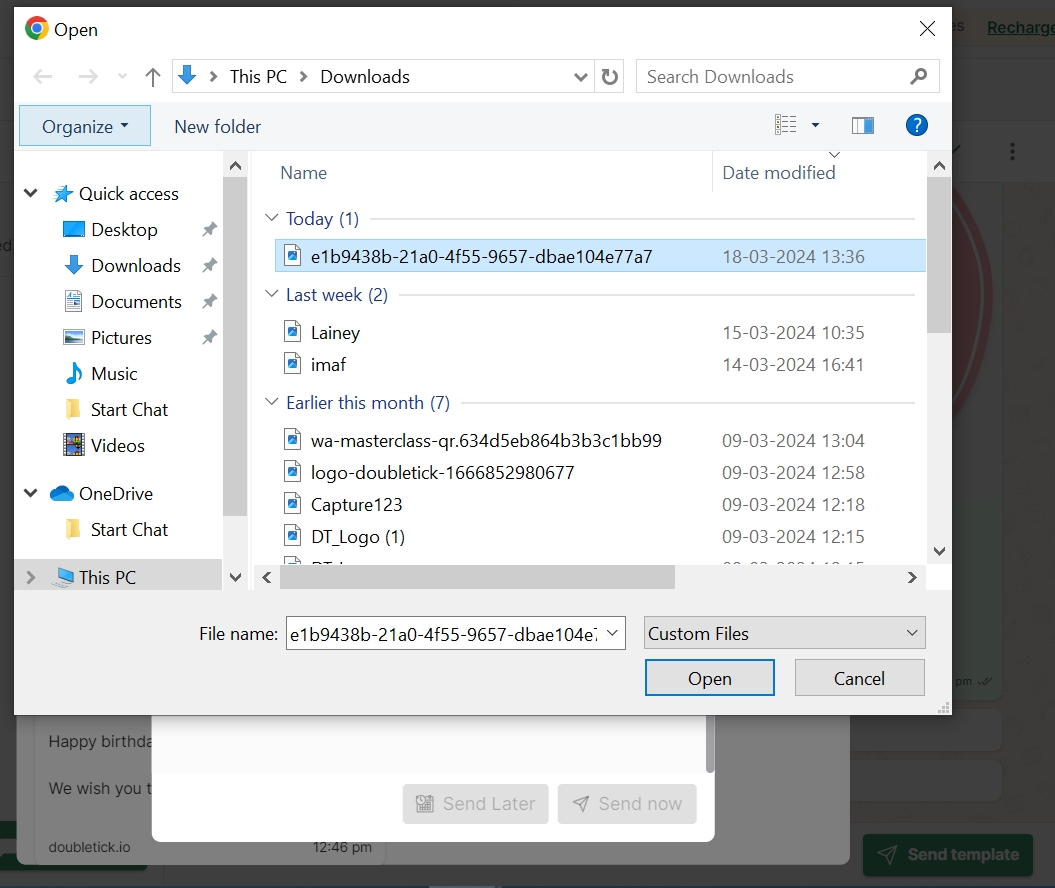Collapse the Last week group
Viewport: 1055px width, 888px height.
coord(271,295)
